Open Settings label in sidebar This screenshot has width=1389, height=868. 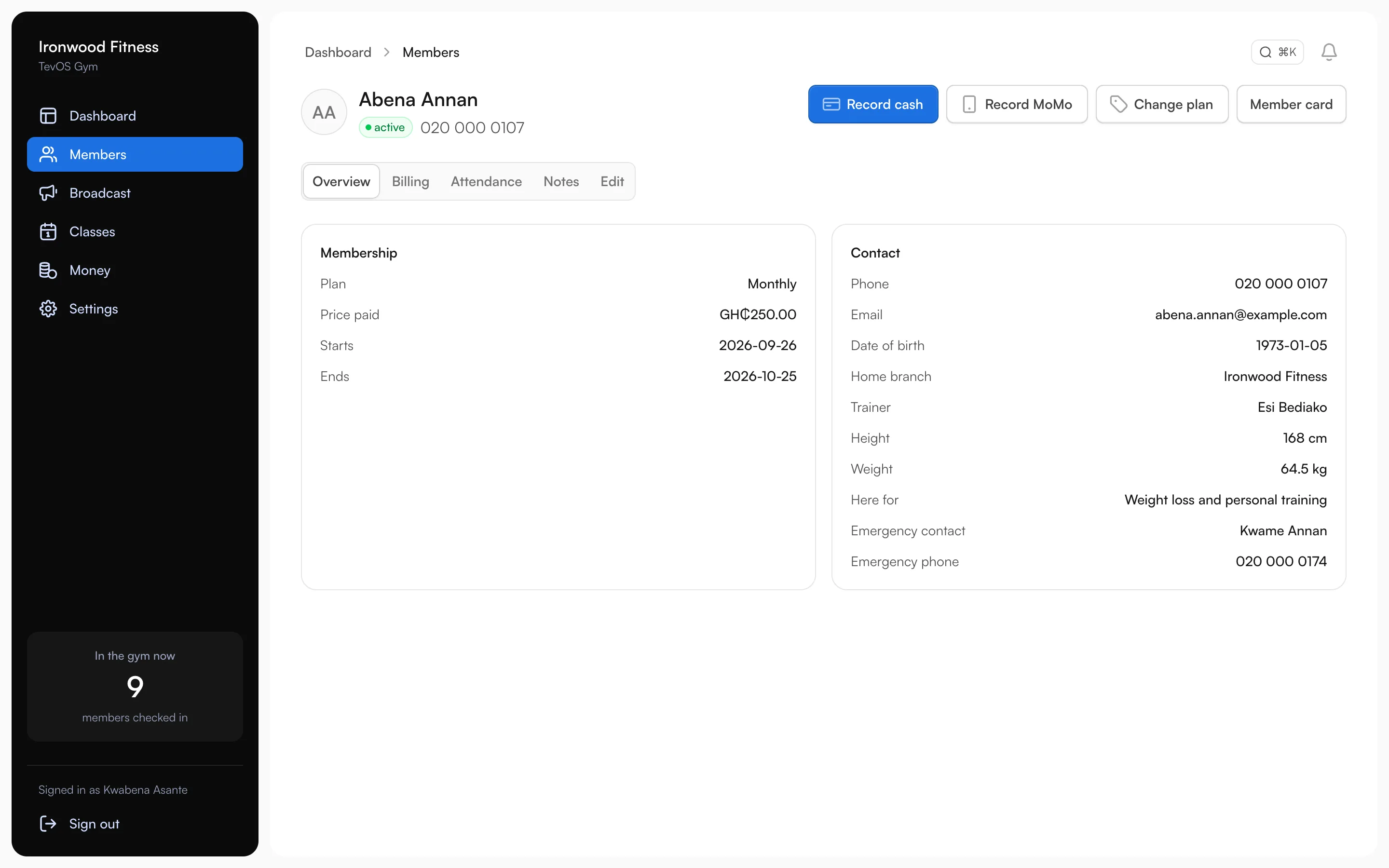tap(94, 309)
